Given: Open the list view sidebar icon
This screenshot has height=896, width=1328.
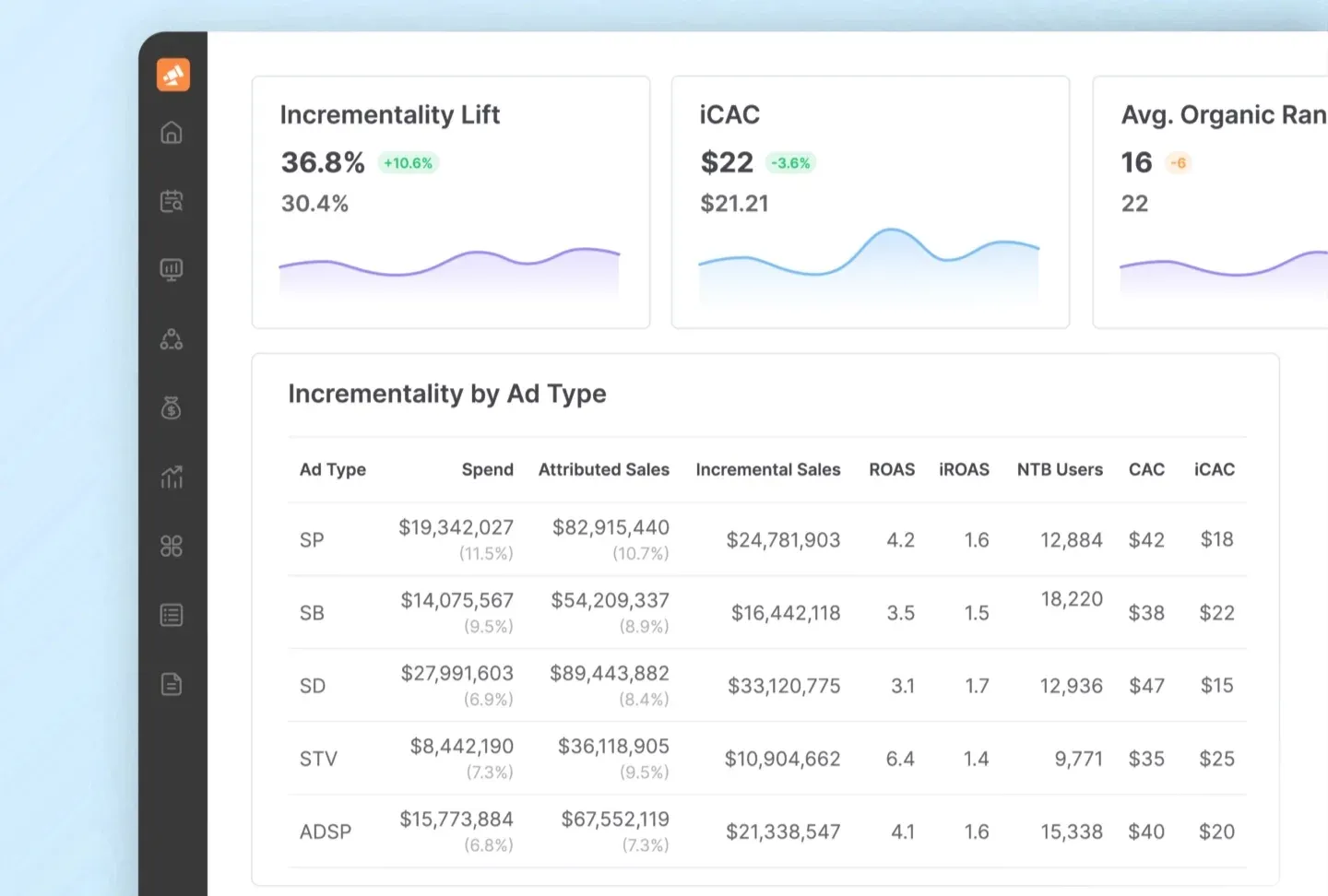Looking at the screenshot, I should click(x=172, y=615).
